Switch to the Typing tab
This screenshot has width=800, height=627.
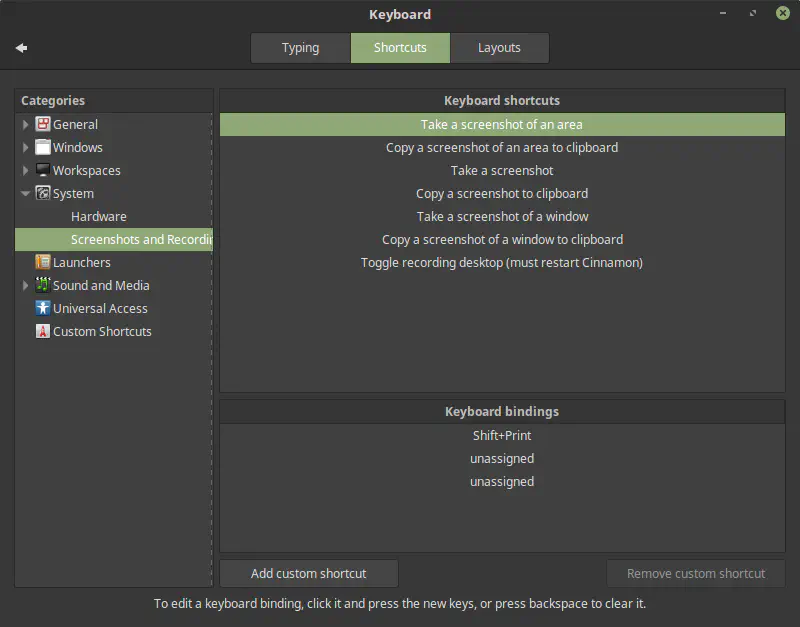pyautogui.click(x=300, y=48)
